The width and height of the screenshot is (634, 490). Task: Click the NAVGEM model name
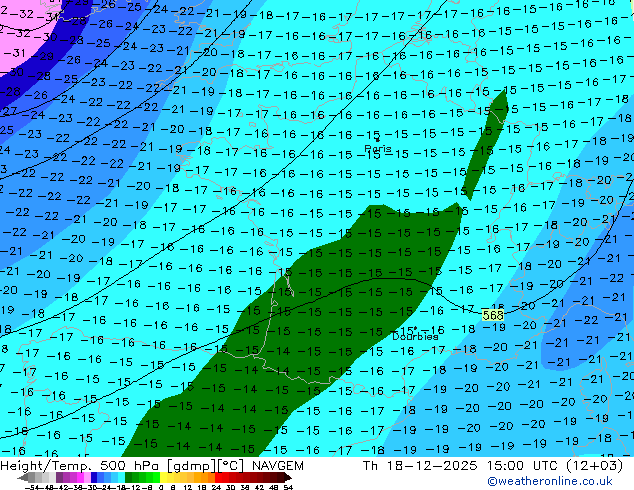[278, 466]
